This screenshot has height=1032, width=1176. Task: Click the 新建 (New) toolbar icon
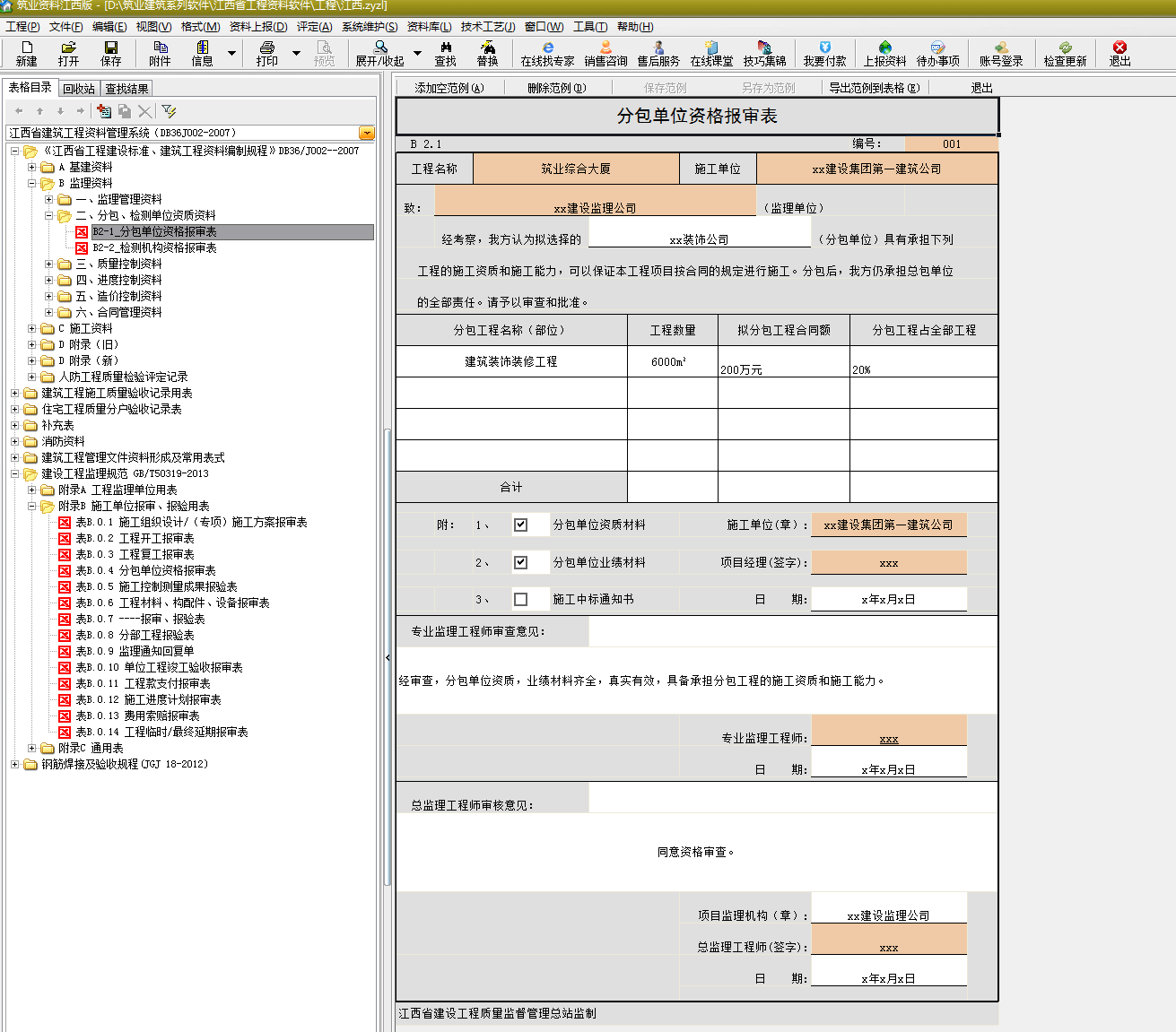coord(26,53)
